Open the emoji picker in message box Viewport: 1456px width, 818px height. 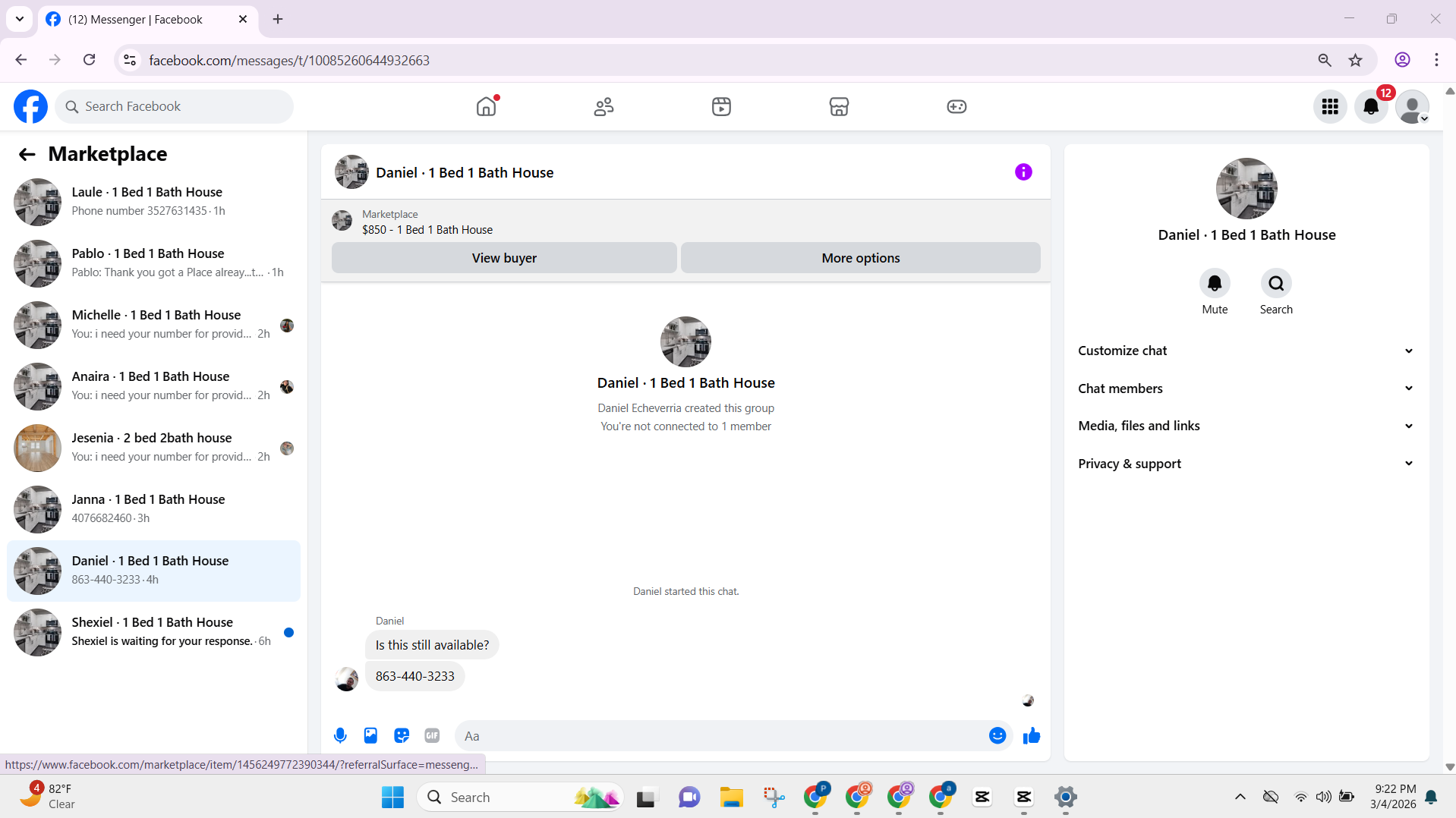click(x=997, y=735)
